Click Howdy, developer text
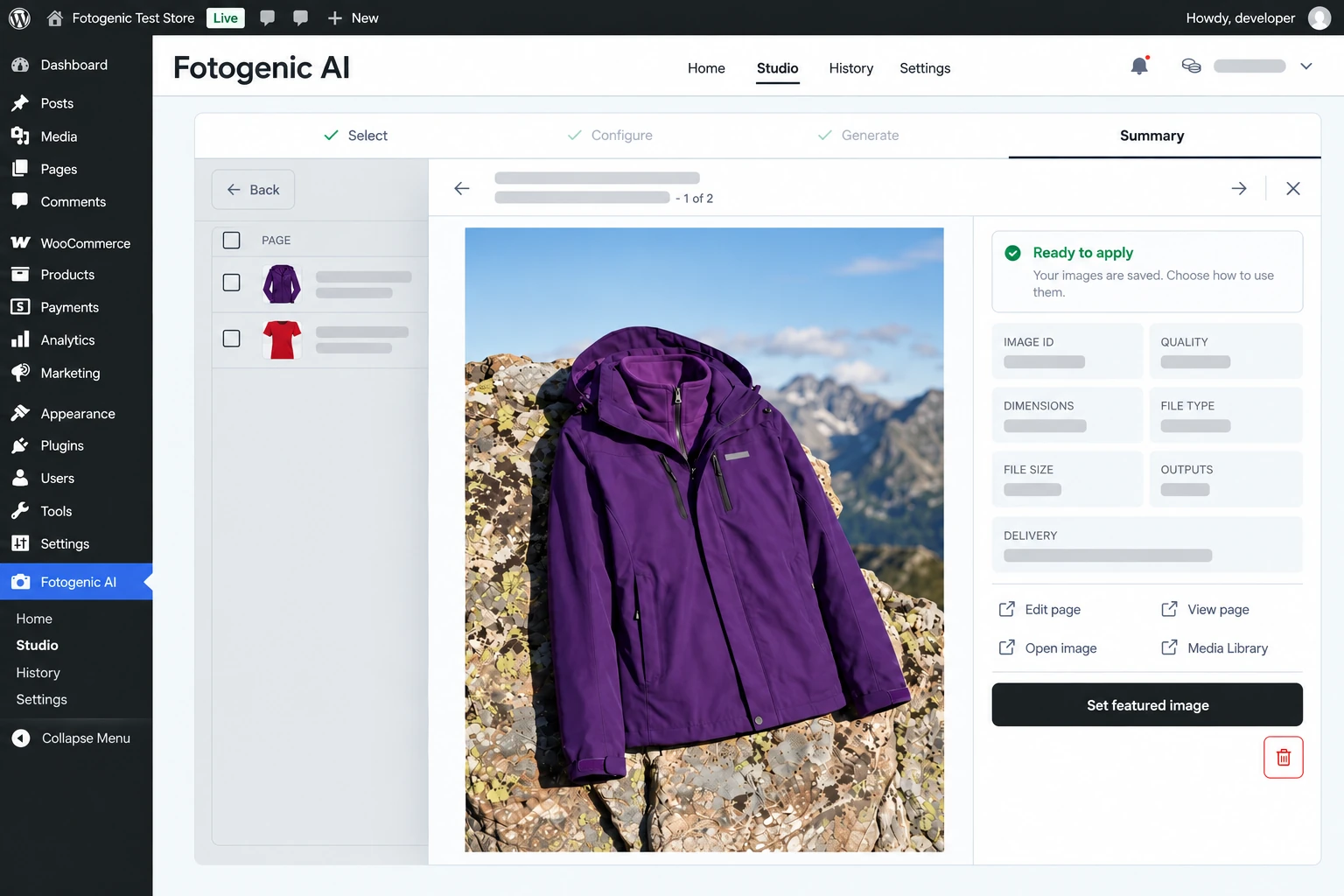Viewport: 1344px width, 896px height. [x=1240, y=17]
